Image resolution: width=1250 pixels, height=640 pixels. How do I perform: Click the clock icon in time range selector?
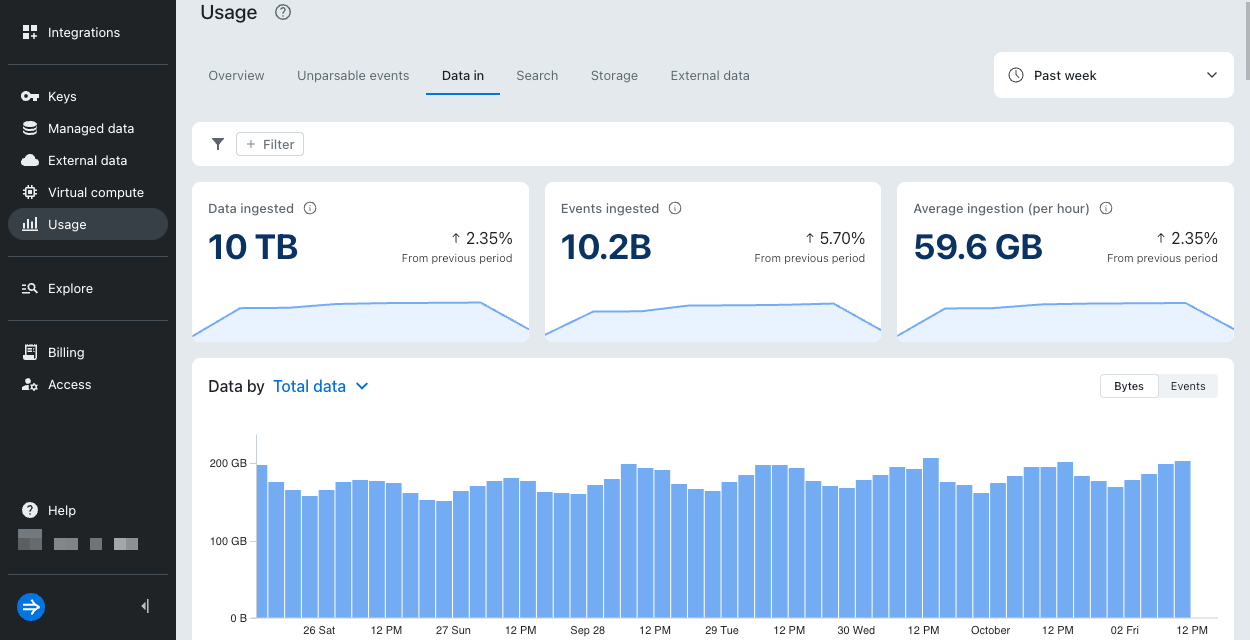point(1016,75)
